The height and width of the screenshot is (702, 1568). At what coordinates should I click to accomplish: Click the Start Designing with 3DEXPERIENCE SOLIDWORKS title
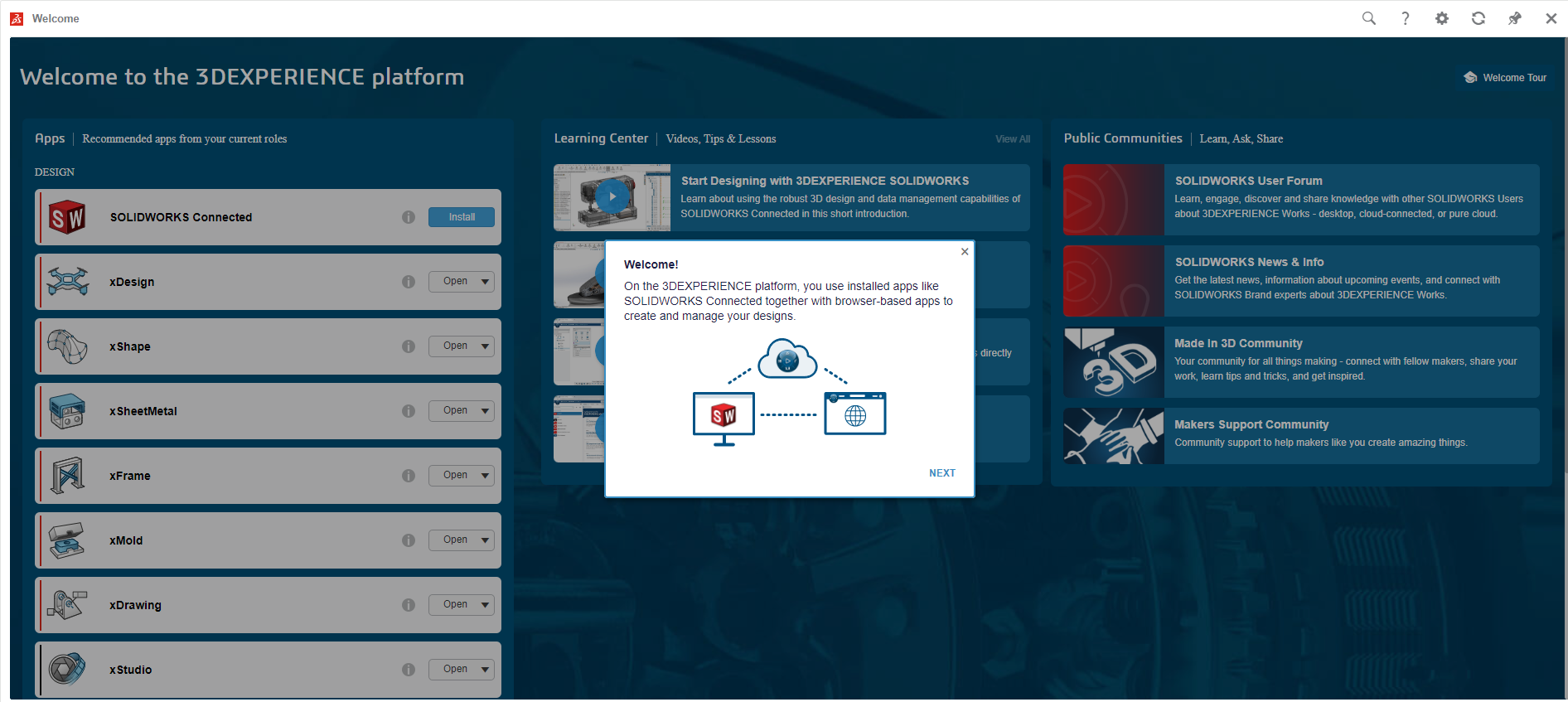click(x=825, y=181)
